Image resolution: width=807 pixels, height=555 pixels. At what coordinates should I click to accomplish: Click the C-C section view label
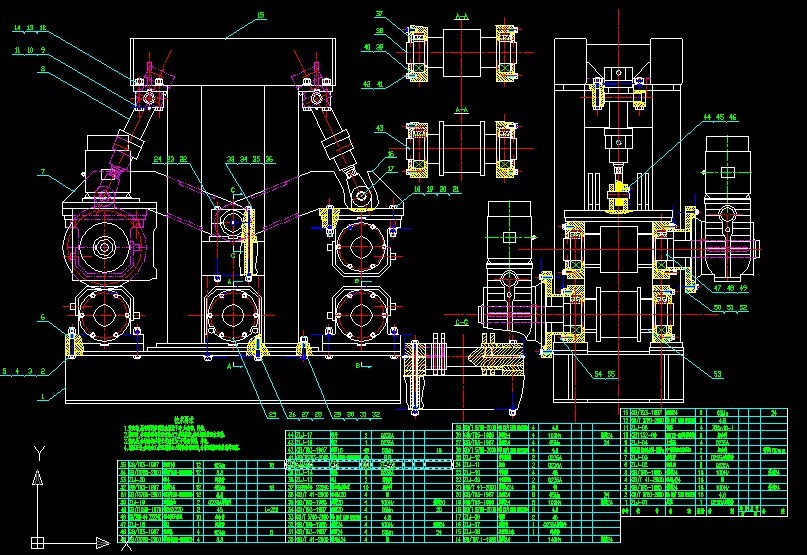tap(461, 323)
